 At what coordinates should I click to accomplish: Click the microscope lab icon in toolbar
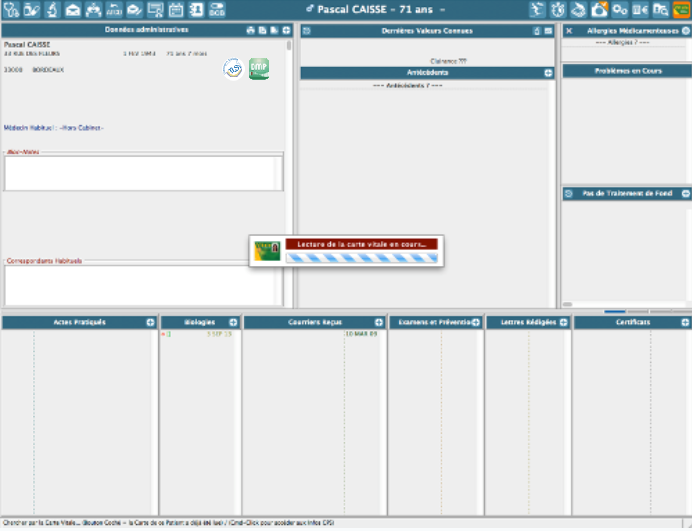(51, 10)
